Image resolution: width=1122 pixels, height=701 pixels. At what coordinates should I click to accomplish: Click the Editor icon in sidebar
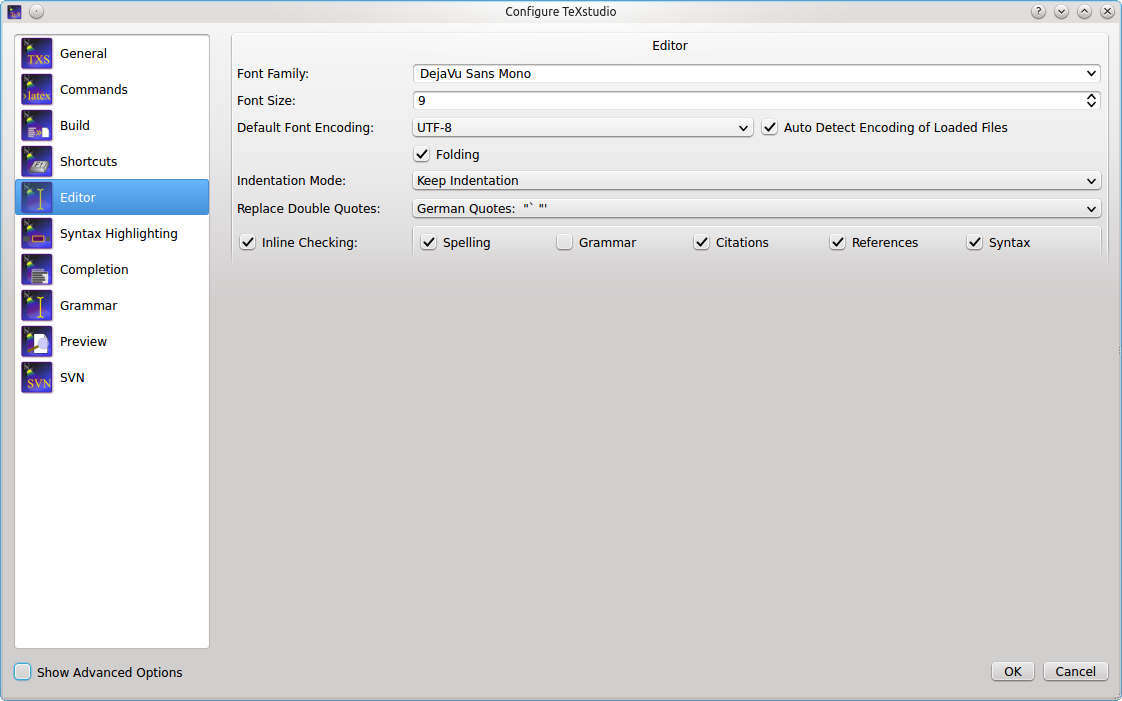pos(36,197)
